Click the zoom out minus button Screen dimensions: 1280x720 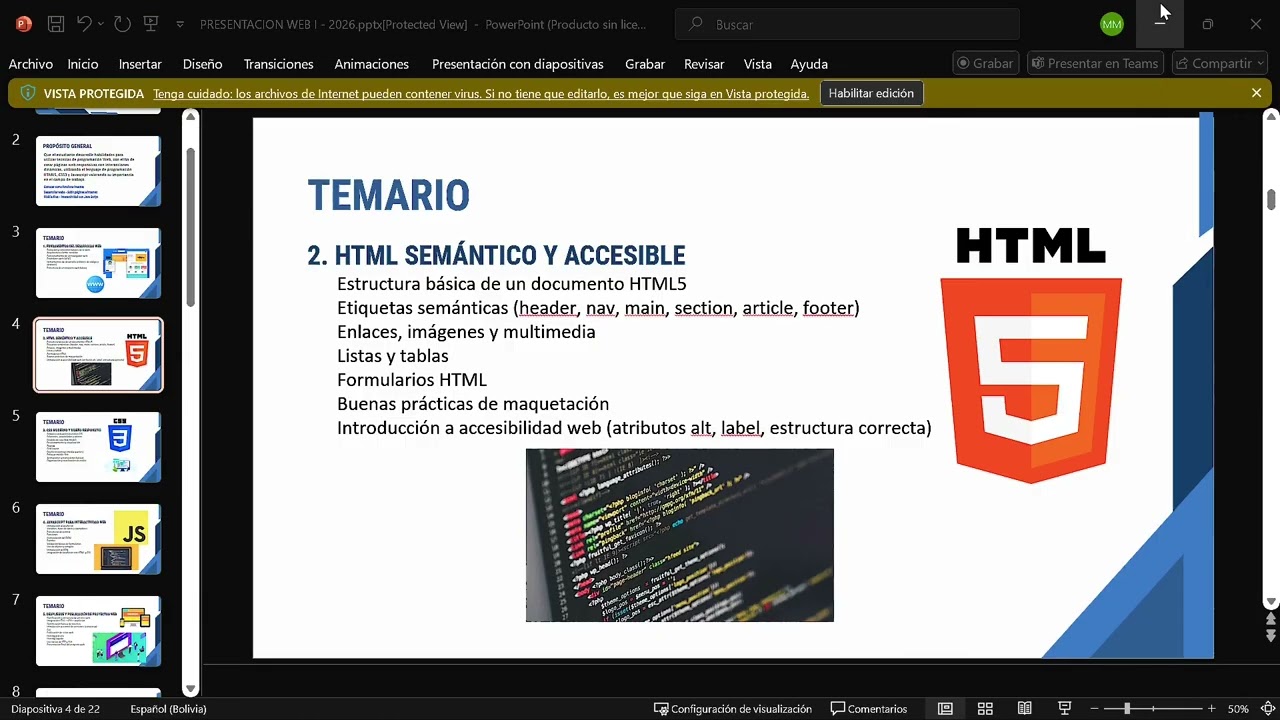coord(1095,709)
